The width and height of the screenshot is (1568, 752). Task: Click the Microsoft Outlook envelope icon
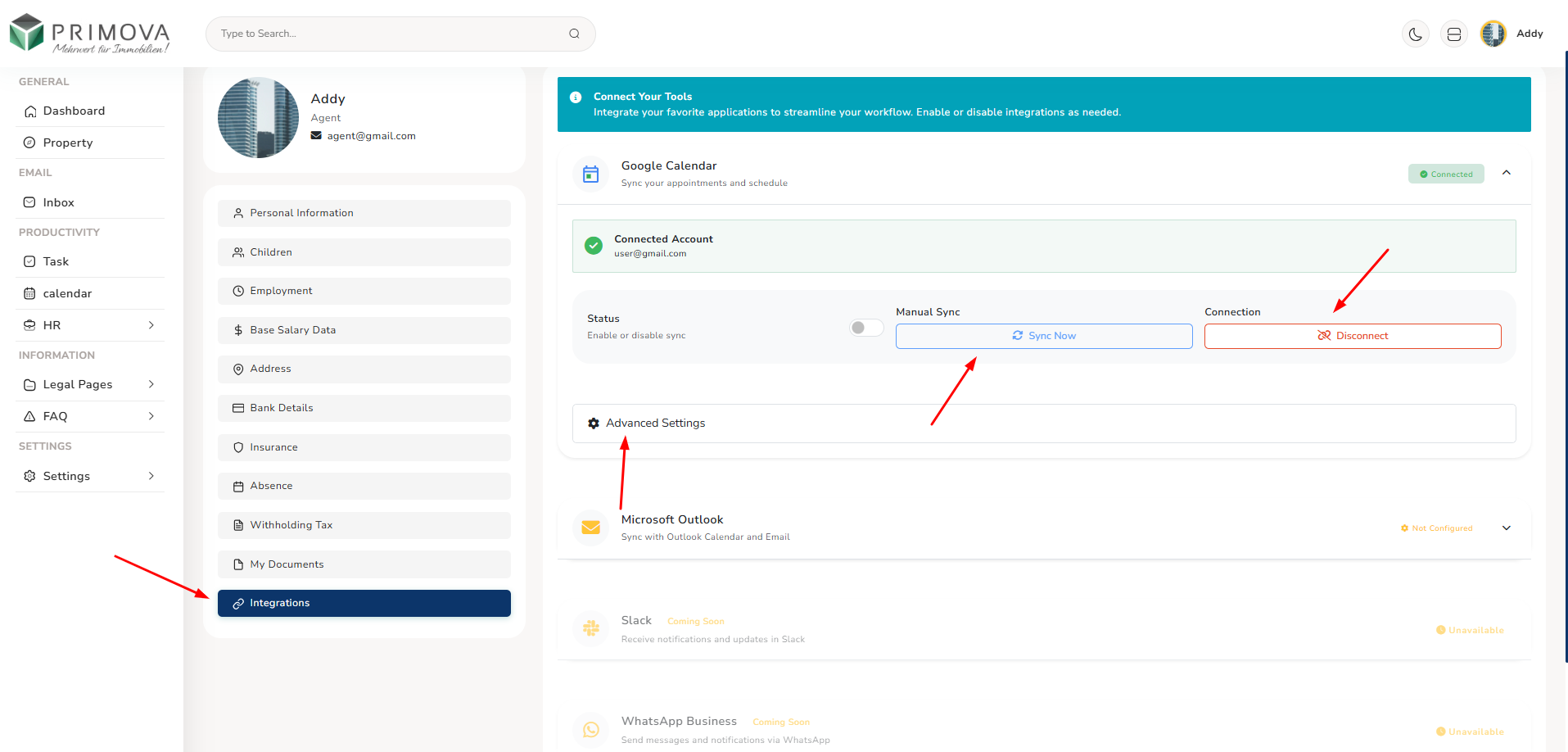[590, 528]
